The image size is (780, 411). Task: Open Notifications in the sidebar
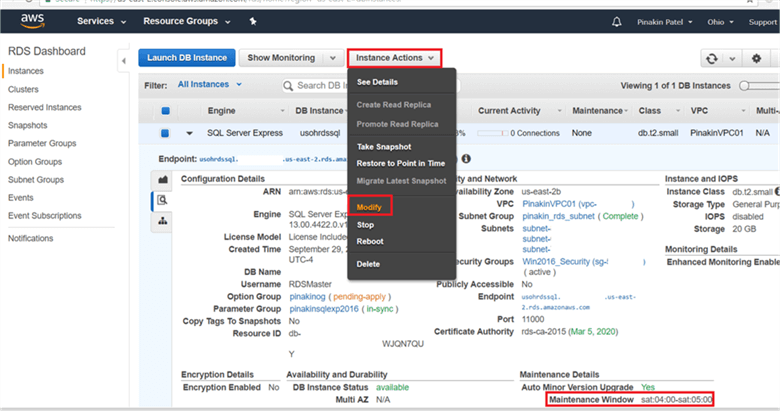(30, 238)
